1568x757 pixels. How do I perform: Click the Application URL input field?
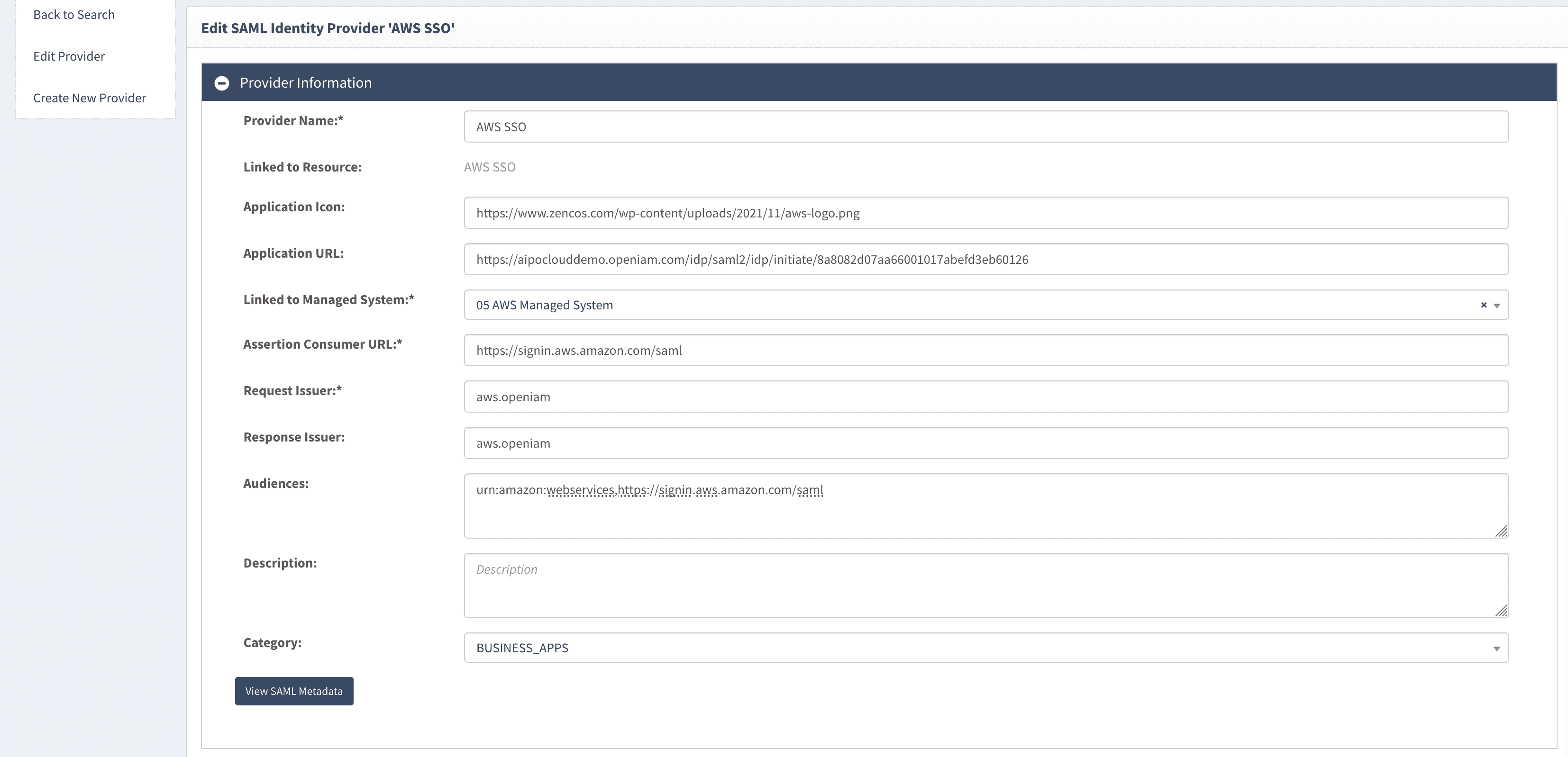tap(985, 259)
